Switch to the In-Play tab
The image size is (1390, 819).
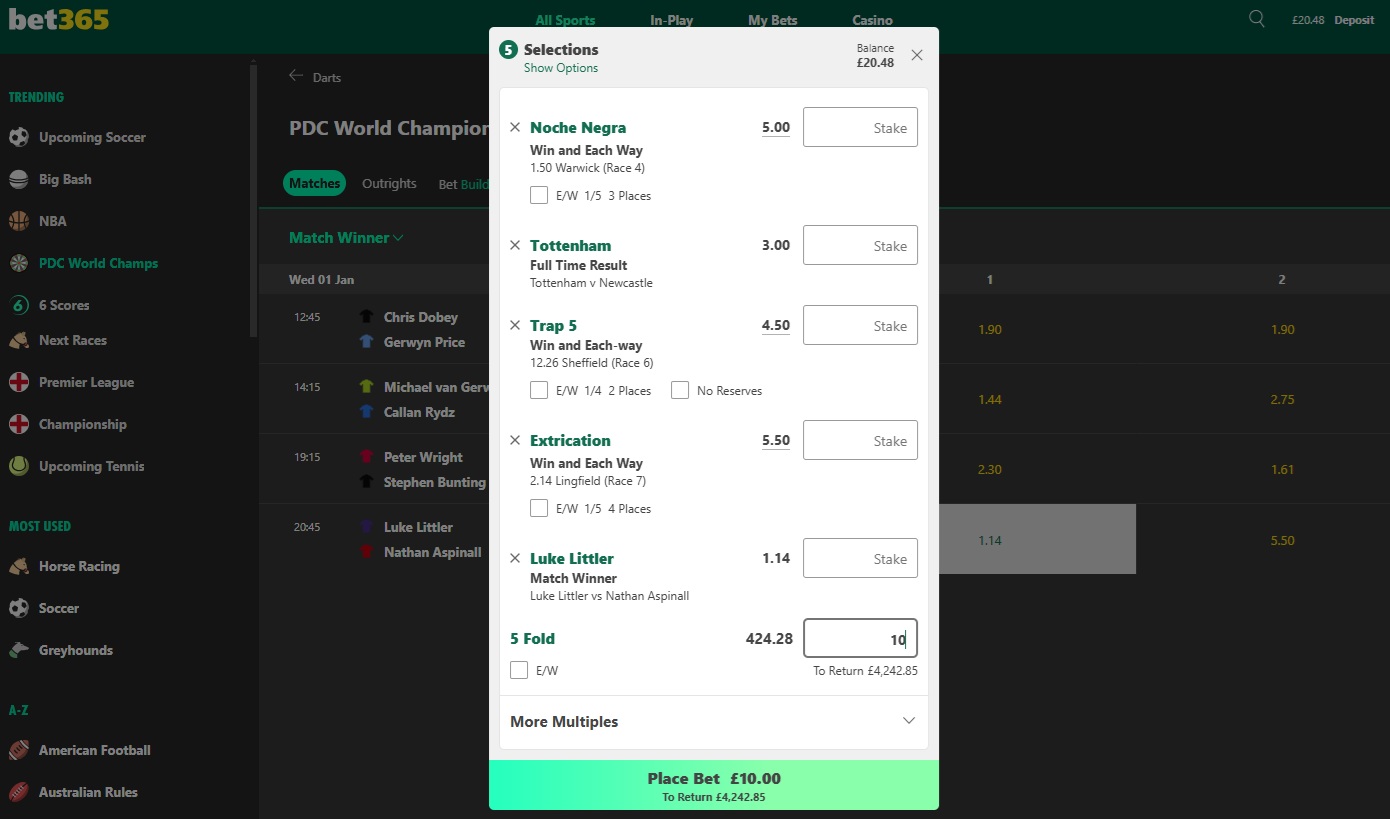(x=671, y=19)
